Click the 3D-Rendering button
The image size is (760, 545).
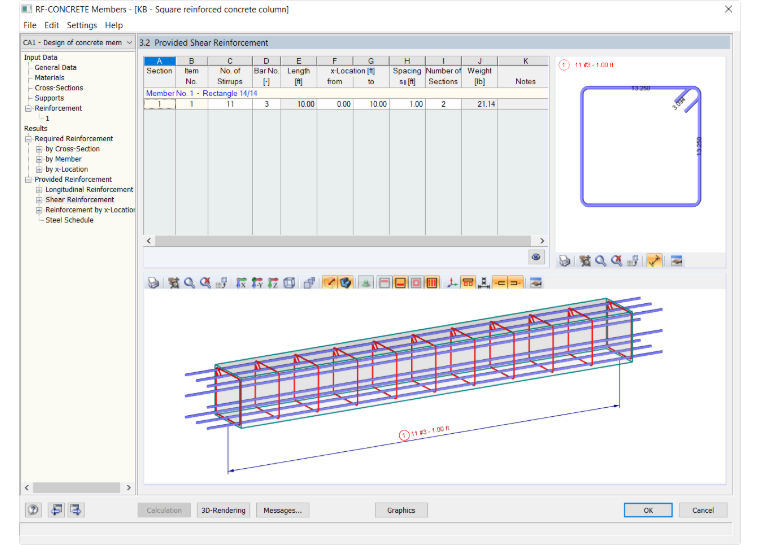223,510
